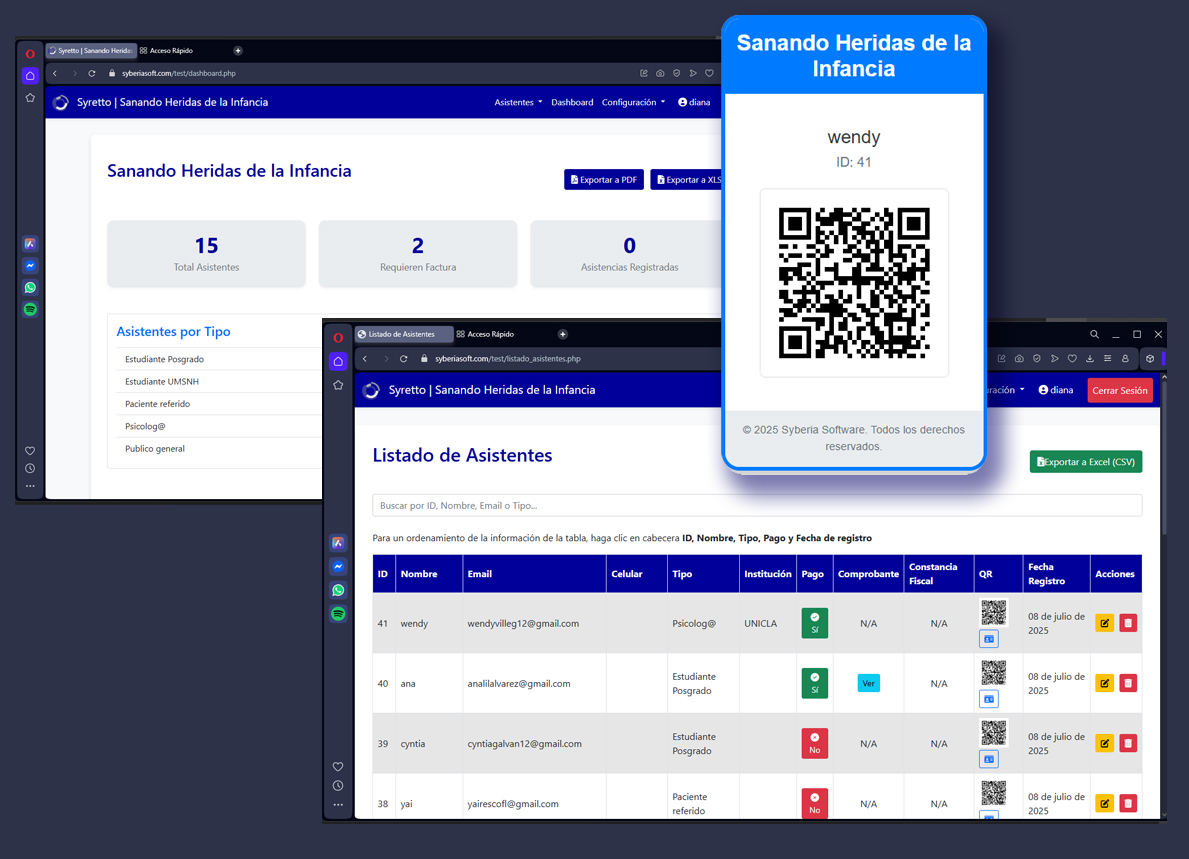
Task: Open Aria AI assistant in Opera sidebar
Action: pos(337,542)
